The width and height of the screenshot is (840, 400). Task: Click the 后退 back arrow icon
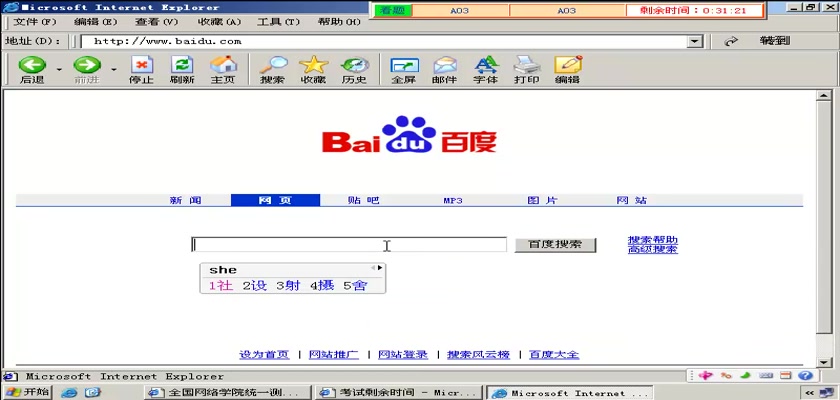32,65
